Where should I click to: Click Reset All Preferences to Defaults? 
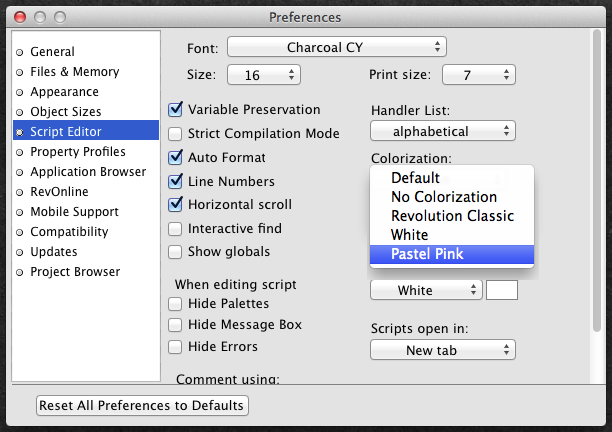pyautogui.click(x=142, y=405)
